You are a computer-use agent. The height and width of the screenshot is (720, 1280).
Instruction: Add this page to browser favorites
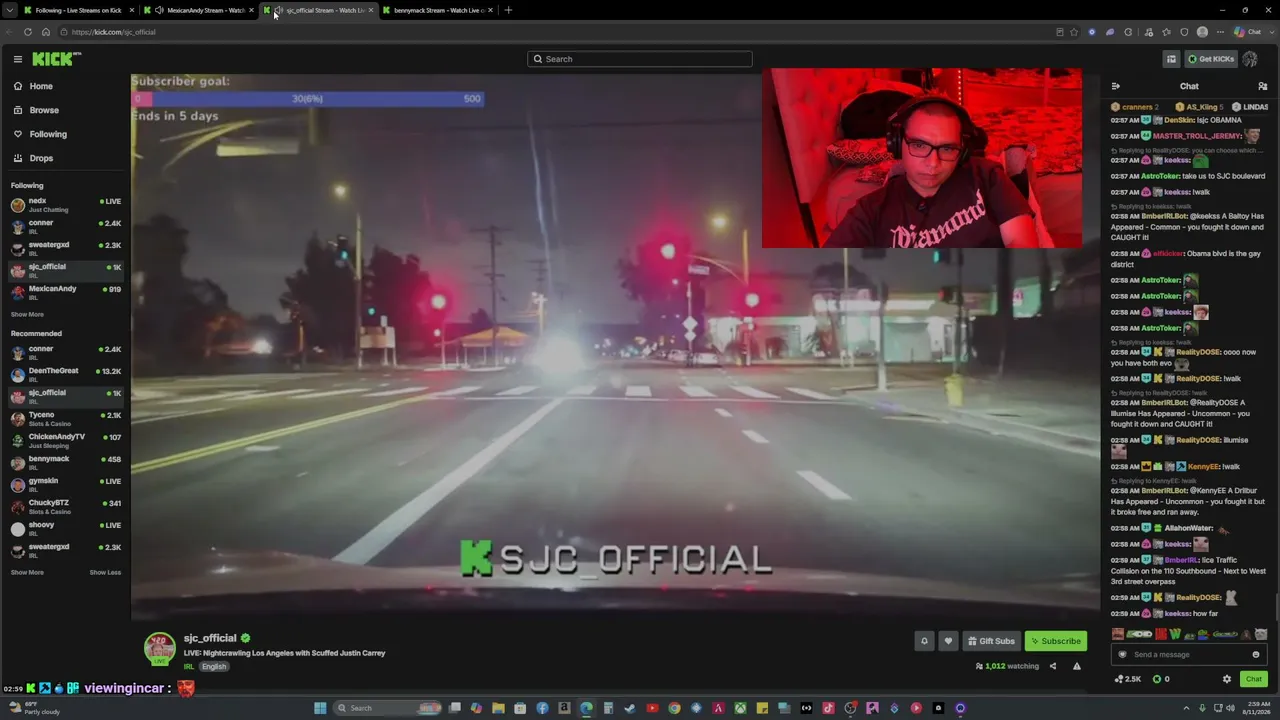[x=1075, y=32]
